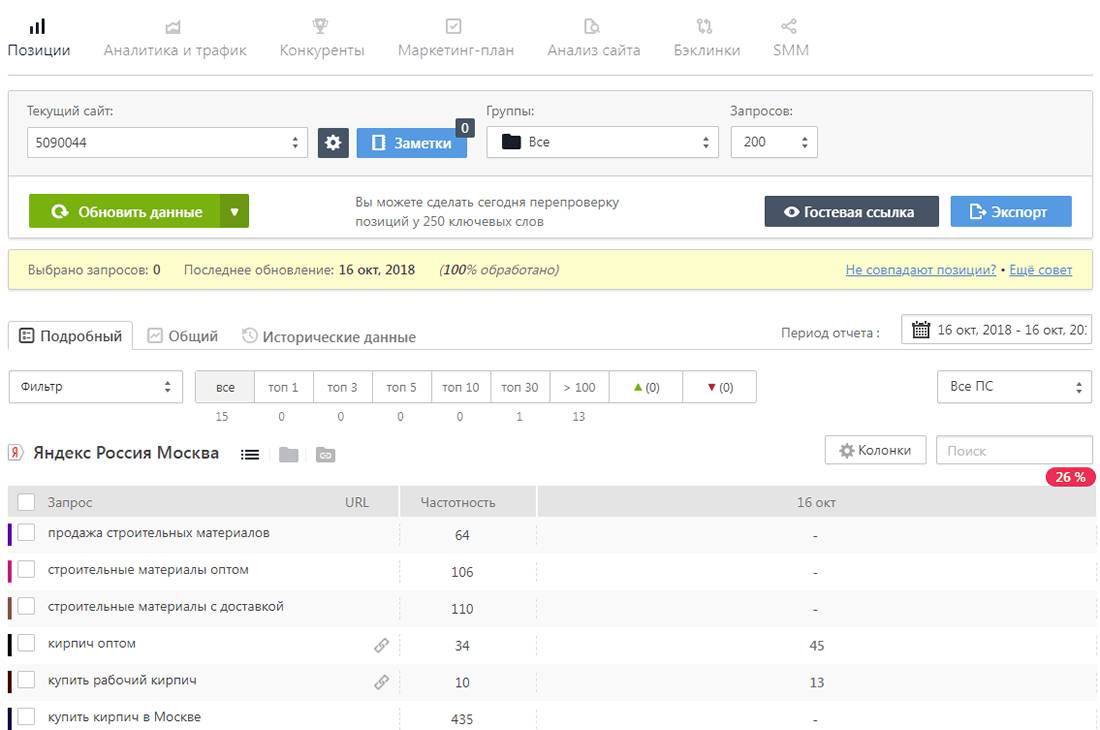
Task: Follow the Не совпадают позиции? link
Action: click(x=920, y=270)
